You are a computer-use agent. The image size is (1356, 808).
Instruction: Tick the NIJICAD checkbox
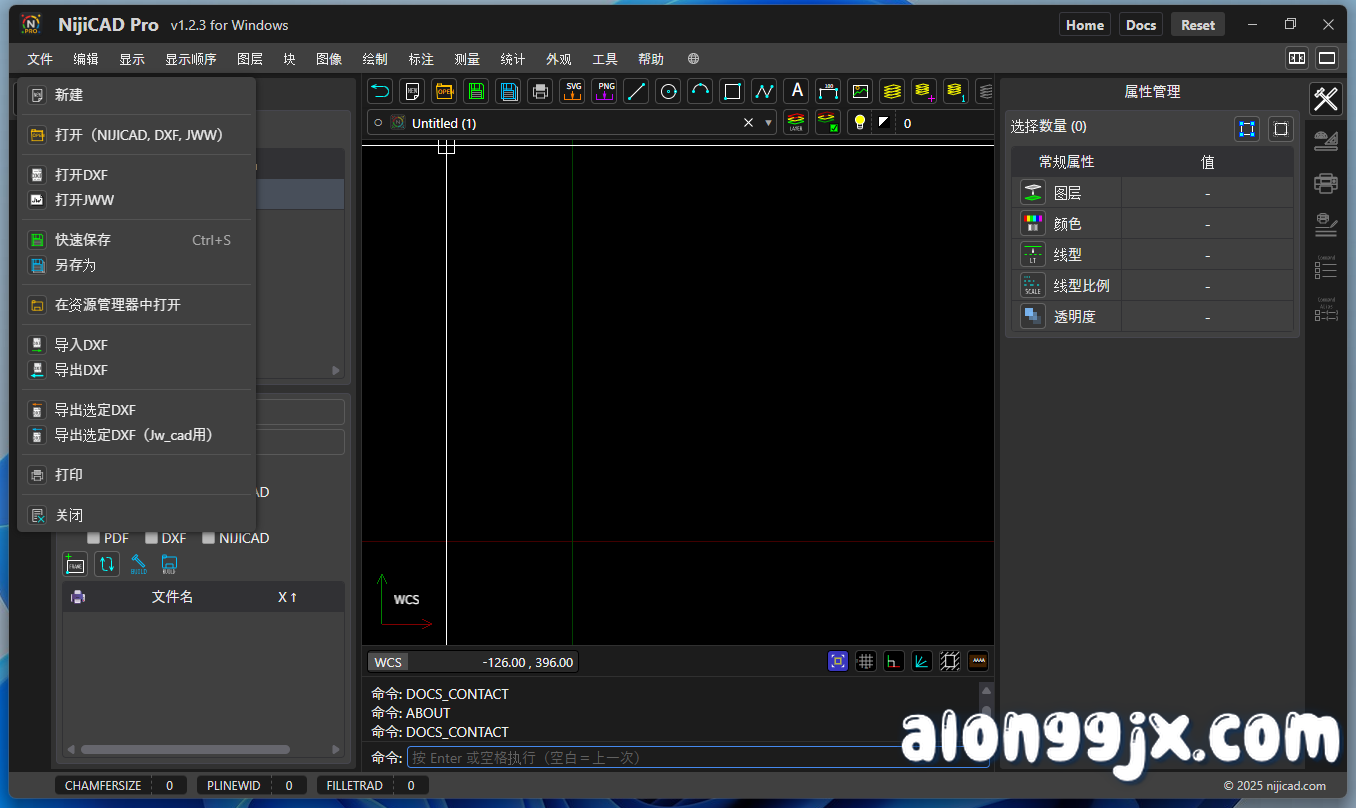tap(209, 538)
